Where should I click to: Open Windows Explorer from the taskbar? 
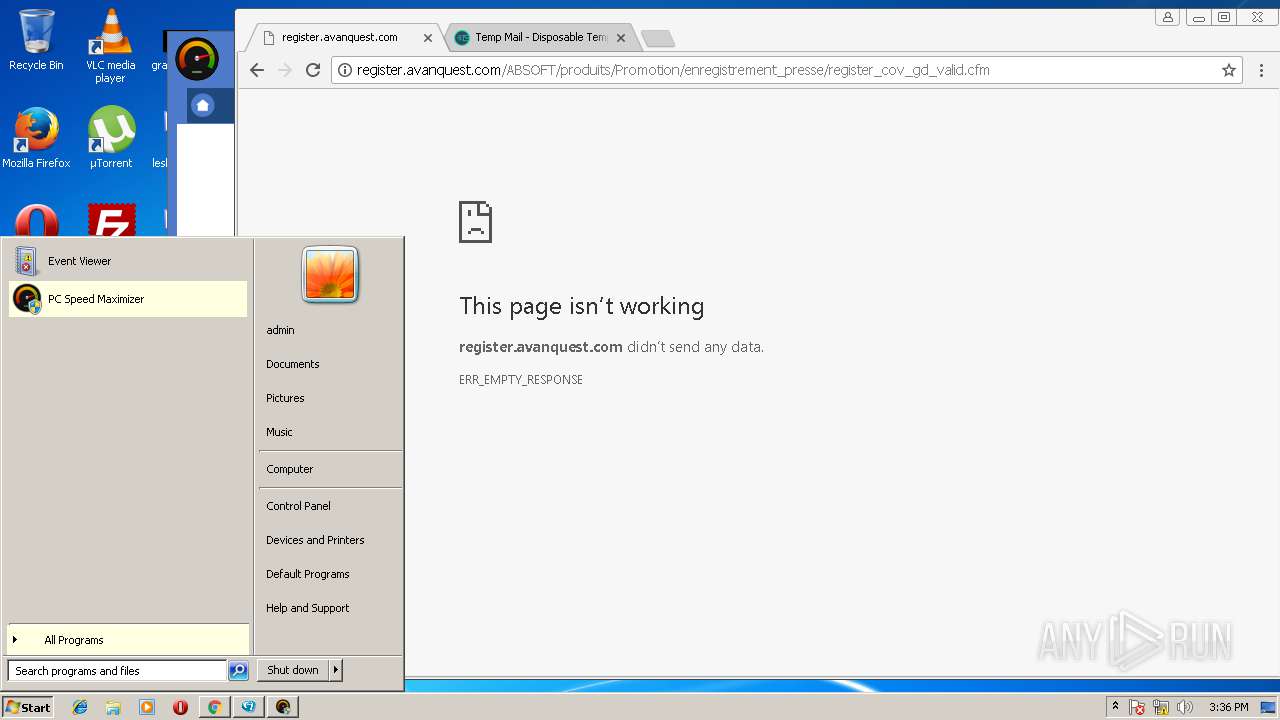click(113, 707)
